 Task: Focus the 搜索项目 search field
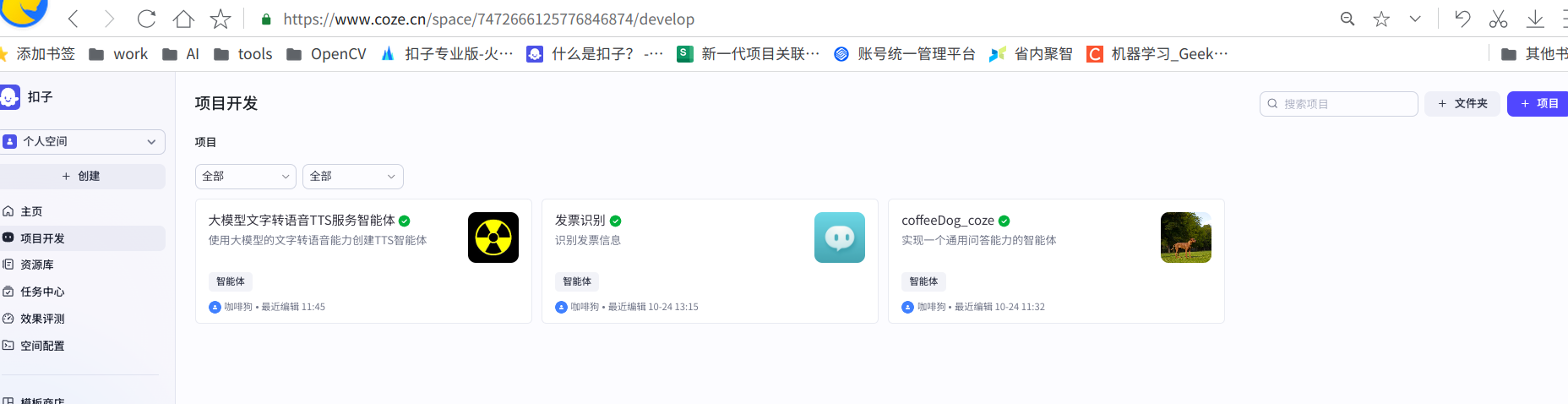1338,104
